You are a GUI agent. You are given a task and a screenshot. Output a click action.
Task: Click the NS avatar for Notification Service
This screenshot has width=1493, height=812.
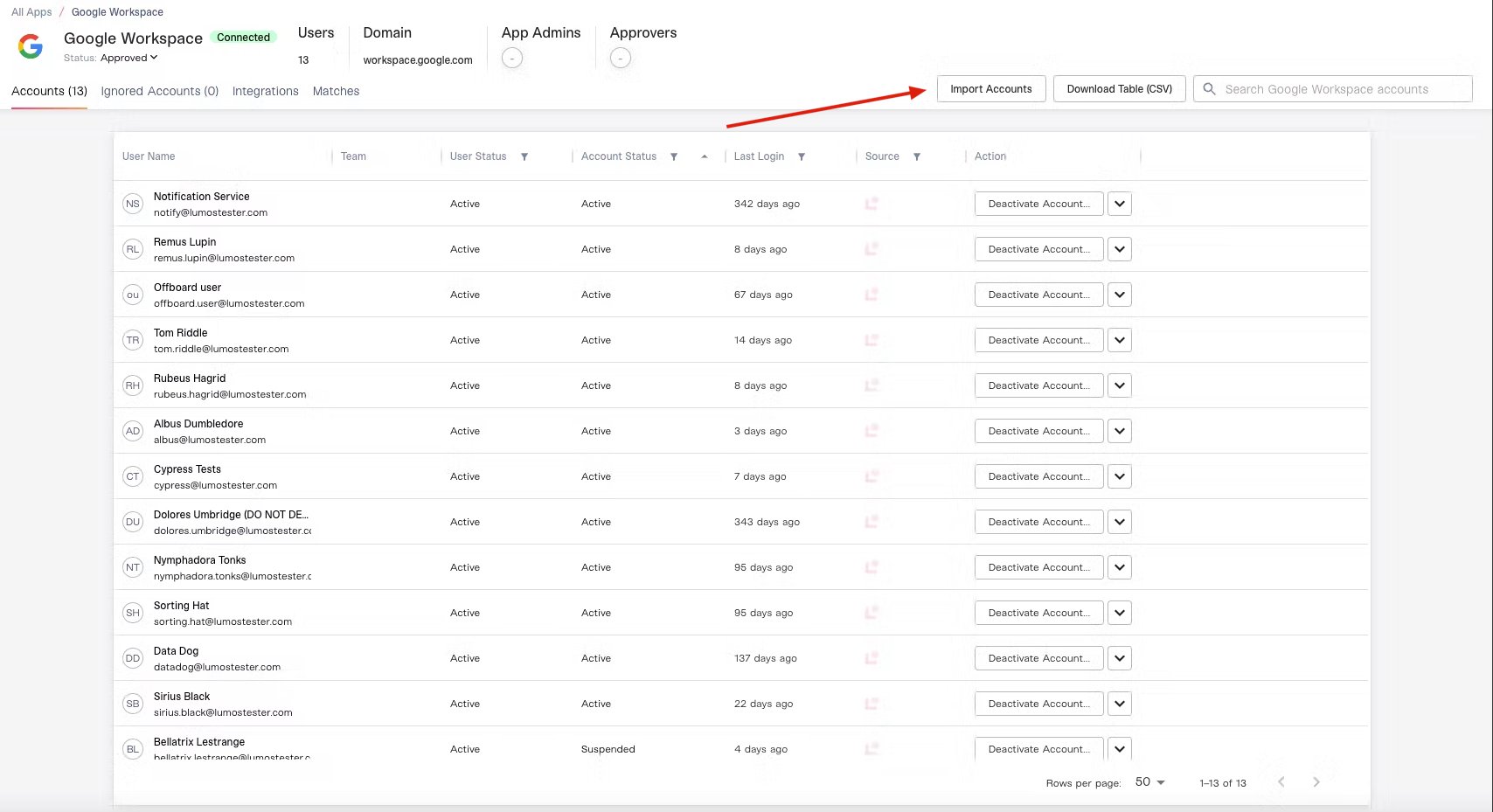click(133, 204)
